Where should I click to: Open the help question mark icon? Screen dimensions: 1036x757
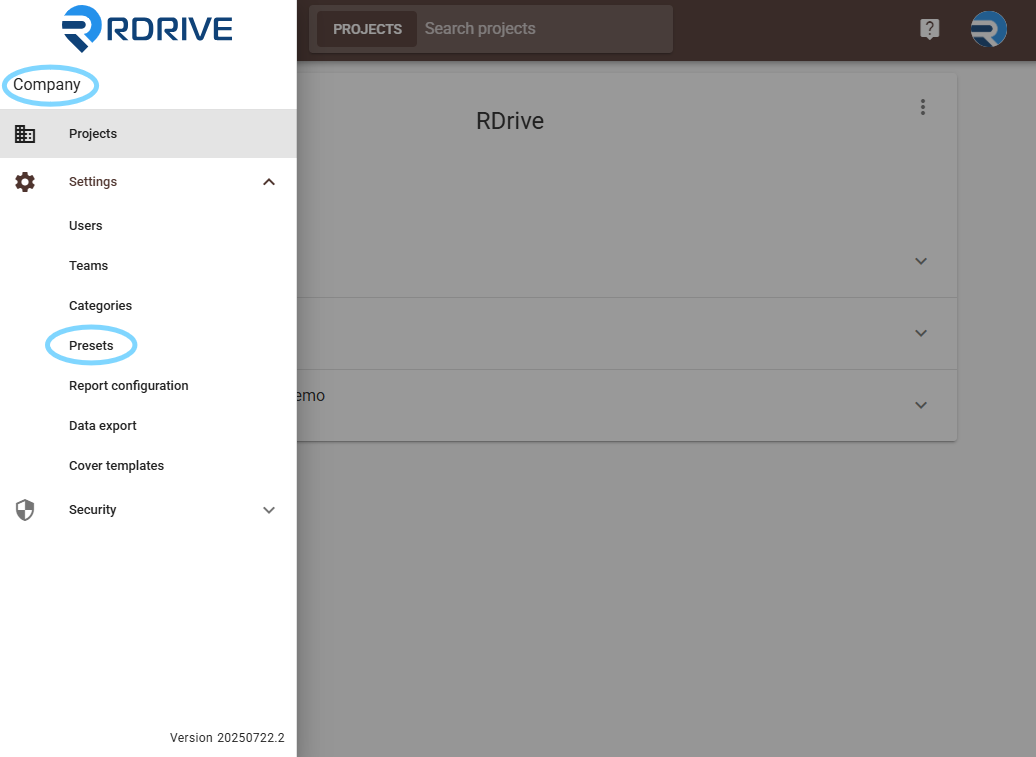tap(930, 28)
